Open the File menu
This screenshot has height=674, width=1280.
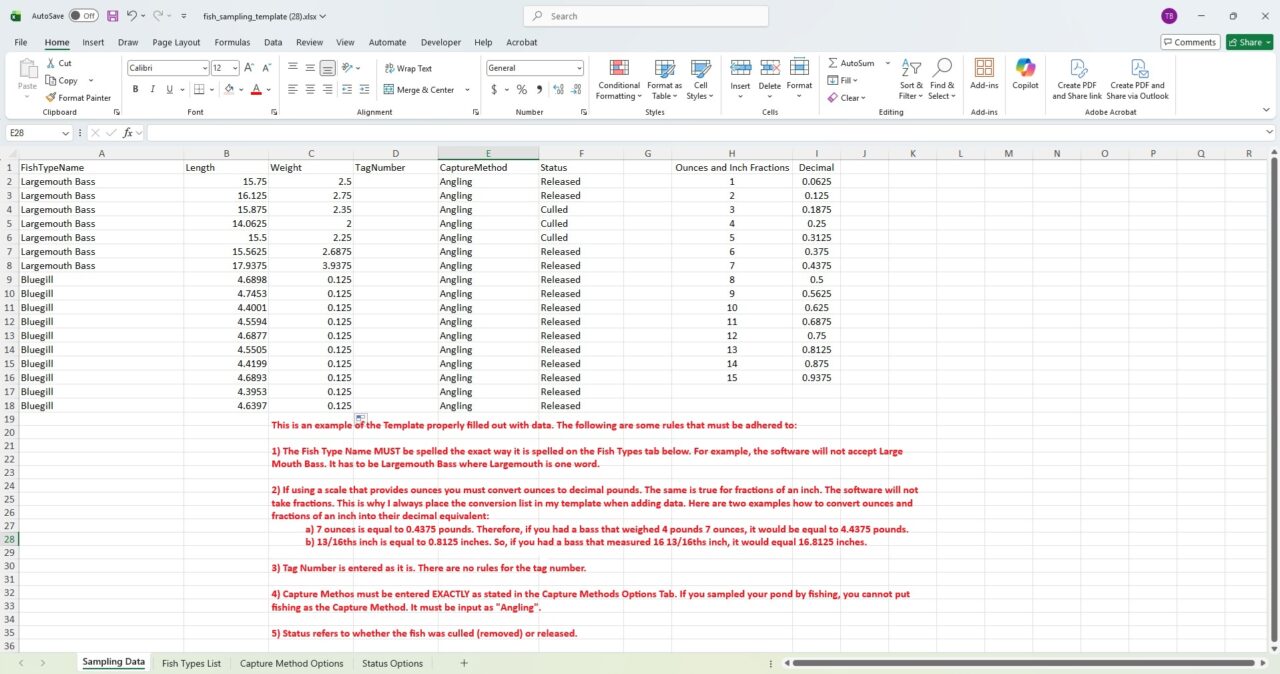(x=21, y=42)
